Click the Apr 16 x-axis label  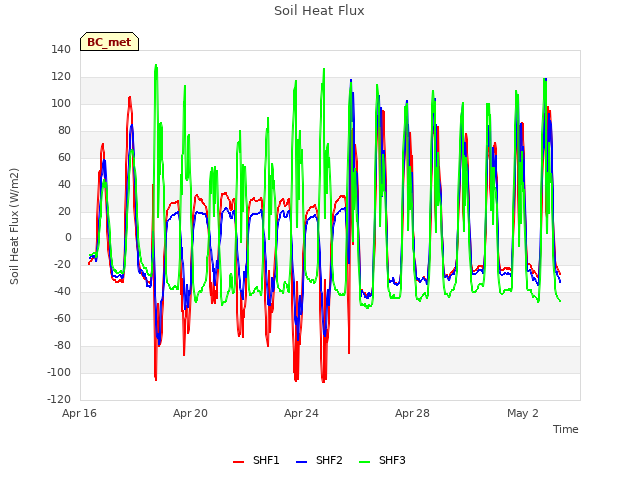pyautogui.click(x=79, y=413)
